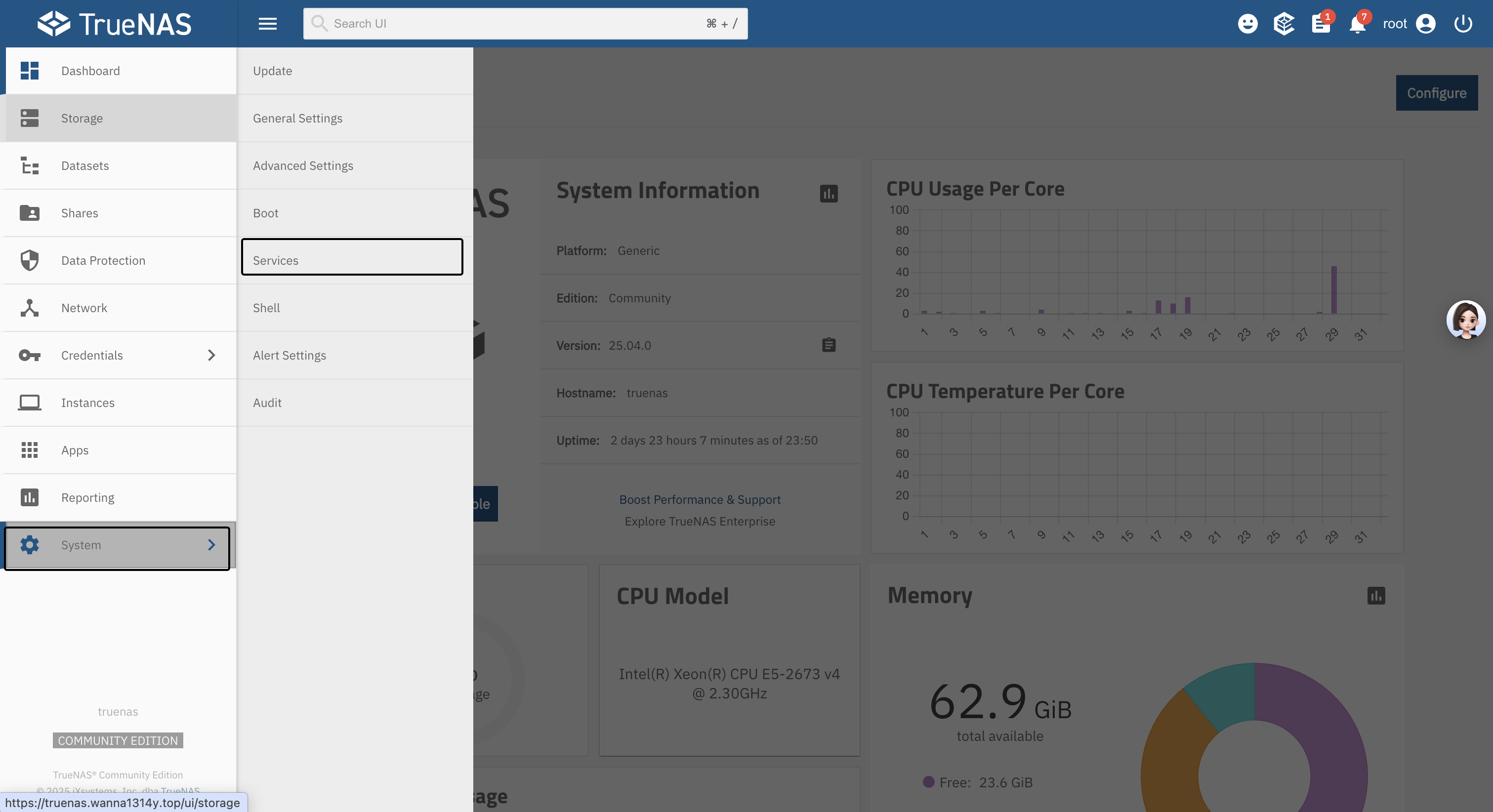The image size is (1493, 812).
Task: Open the Audit submenu item
Action: (355, 403)
